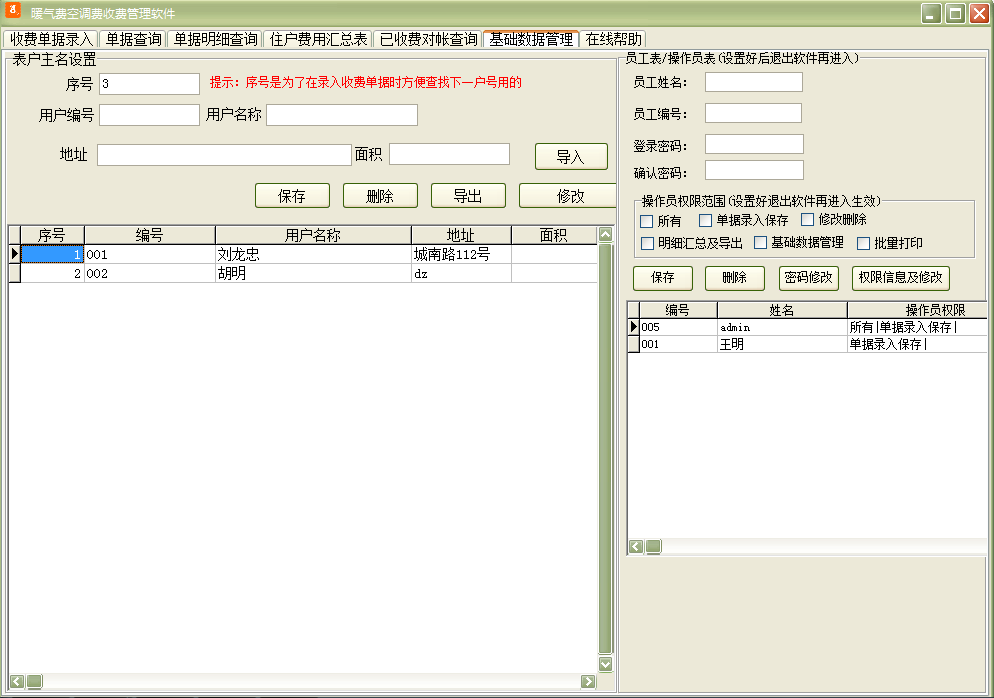Viewport: 994px width, 698px height.
Task: Click the 序号 input field
Action: (x=150, y=84)
